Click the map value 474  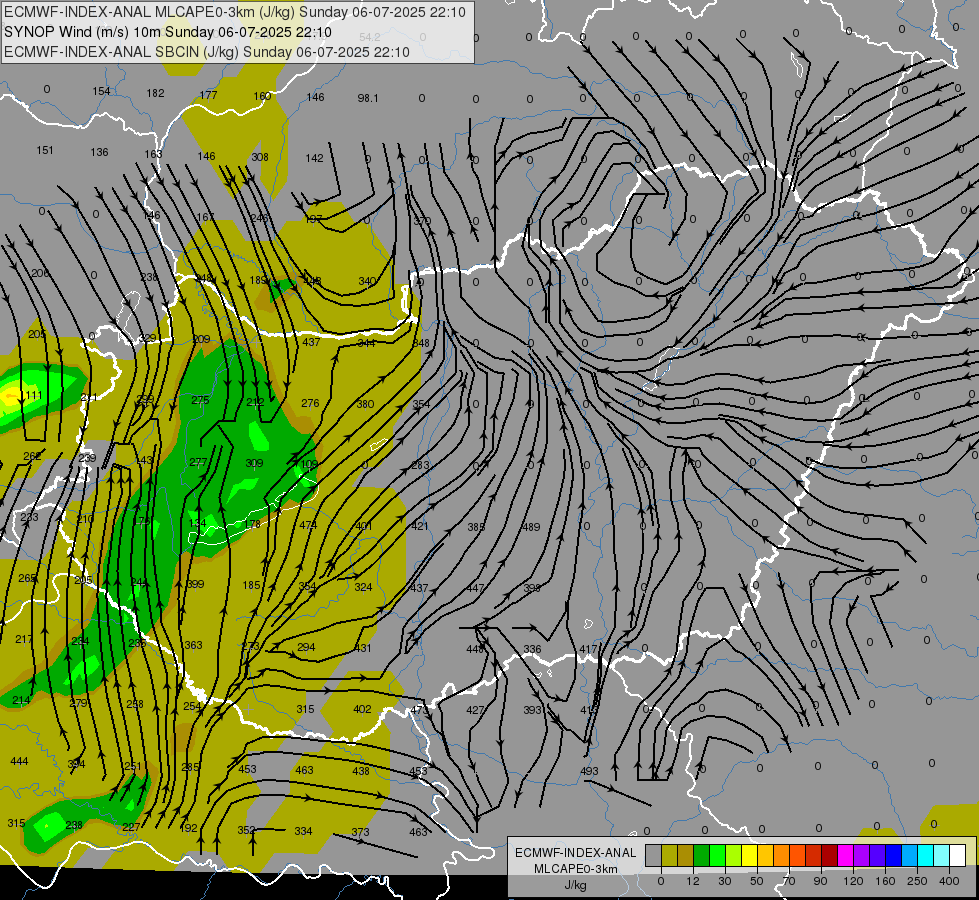coord(308,525)
